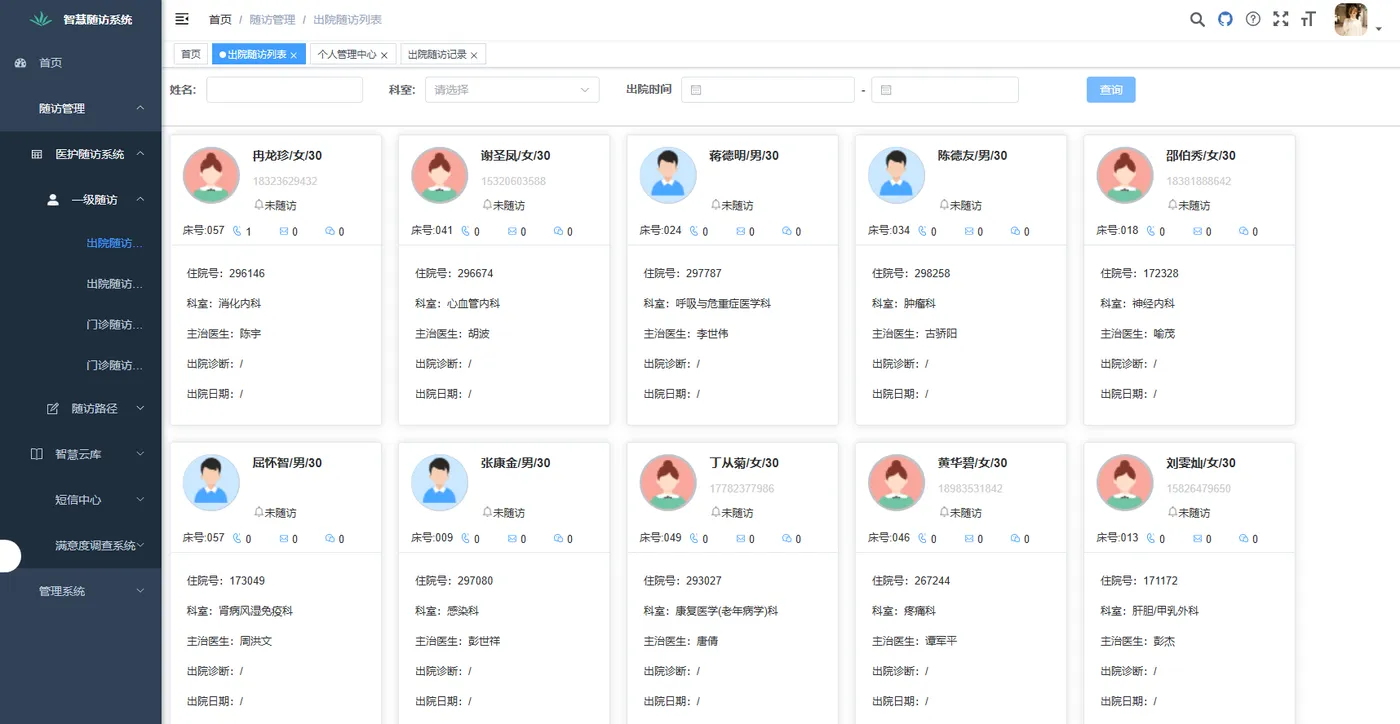Open the font size icon in header

pyautogui.click(x=1308, y=19)
